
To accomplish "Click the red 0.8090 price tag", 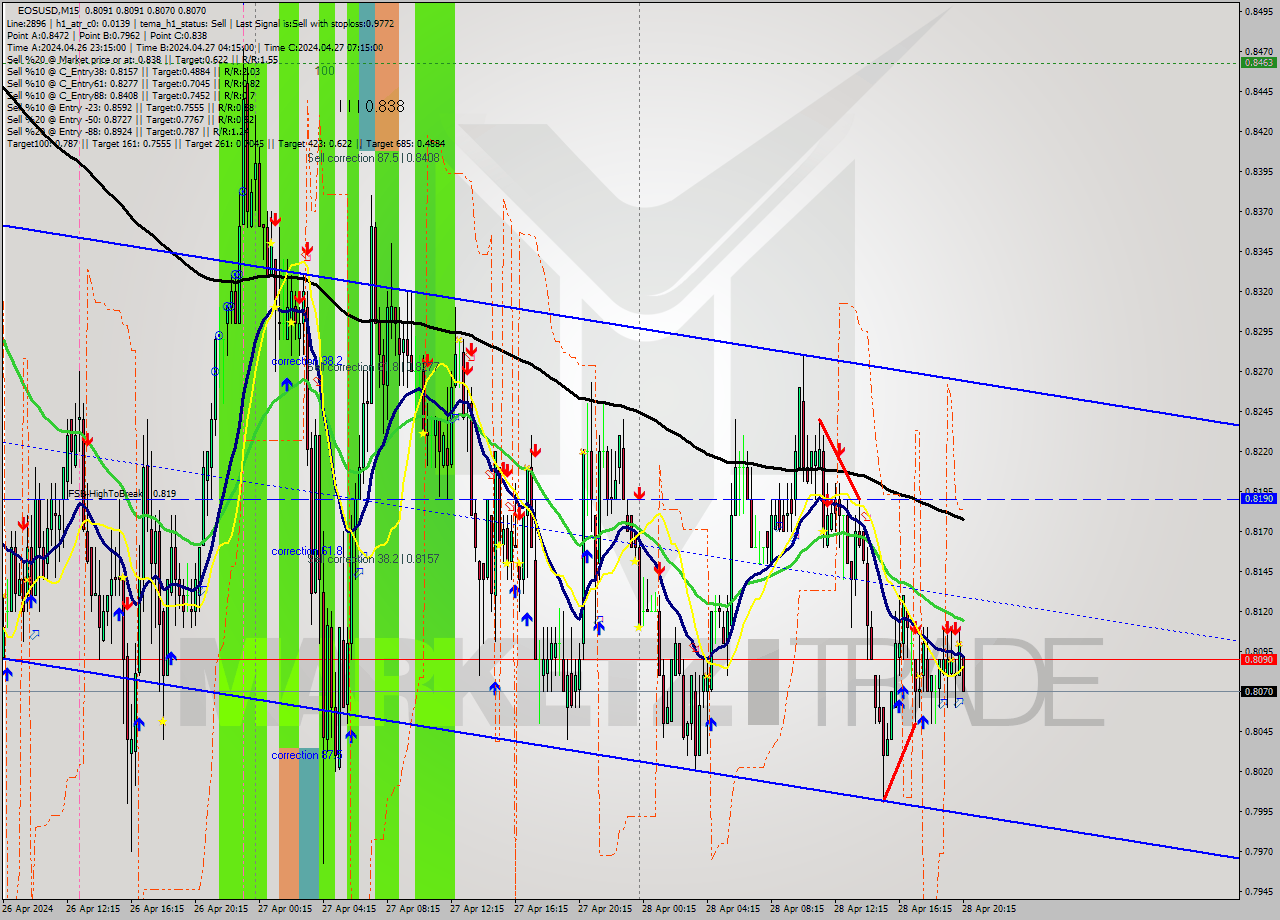I will click(1258, 659).
